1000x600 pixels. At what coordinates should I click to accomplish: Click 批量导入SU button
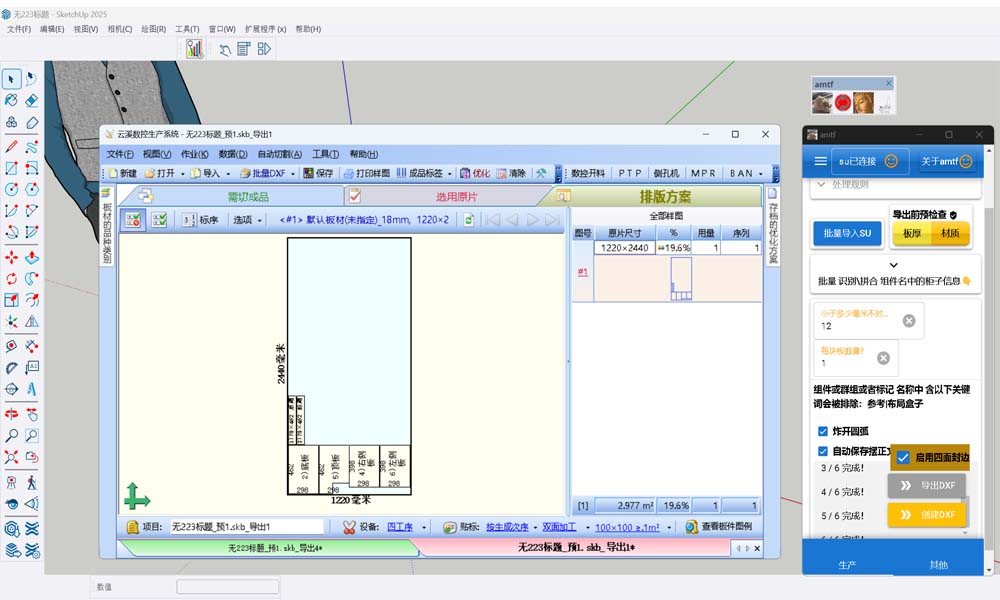(x=847, y=233)
